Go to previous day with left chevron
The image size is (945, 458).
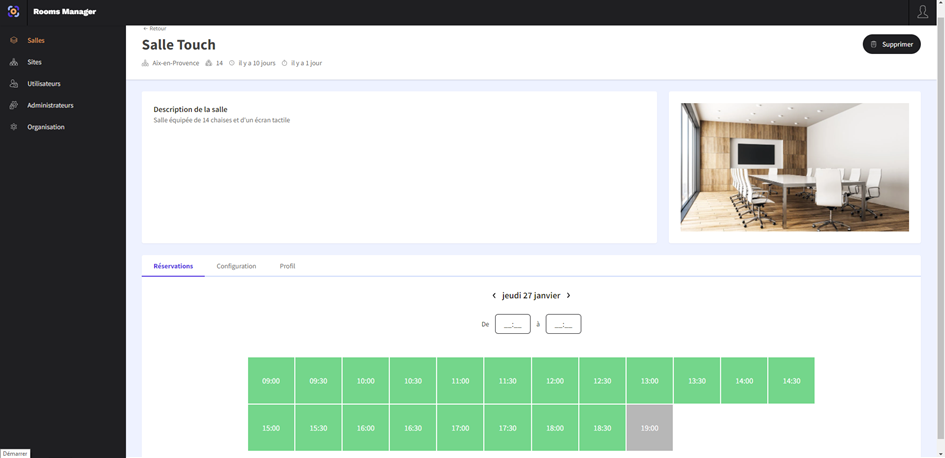coord(494,296)
